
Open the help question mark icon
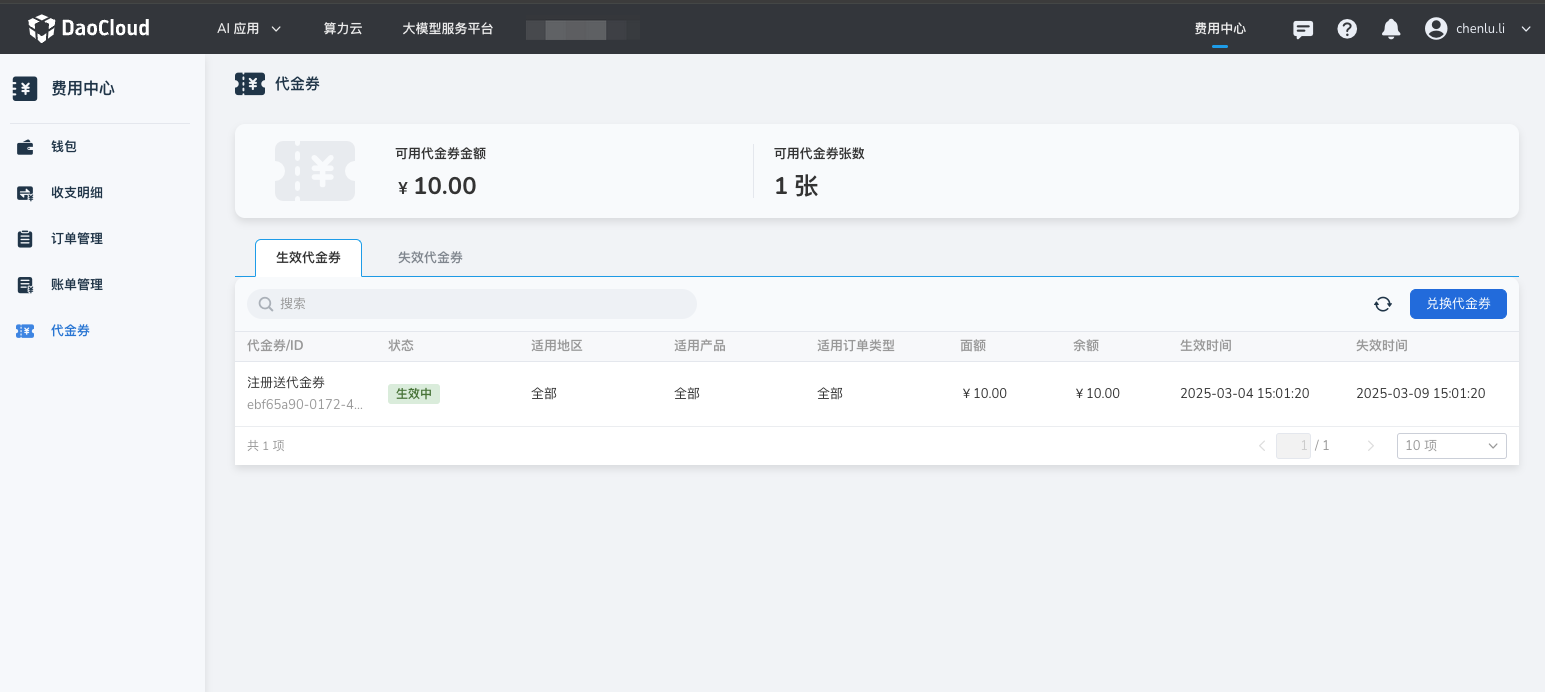[1347, 29]
